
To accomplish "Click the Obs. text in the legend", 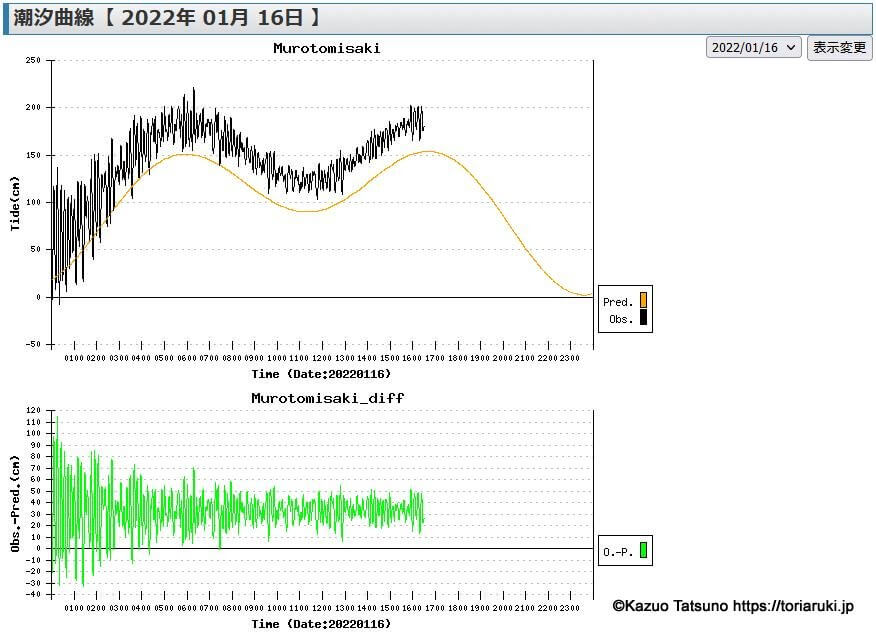I will point(620,319).
